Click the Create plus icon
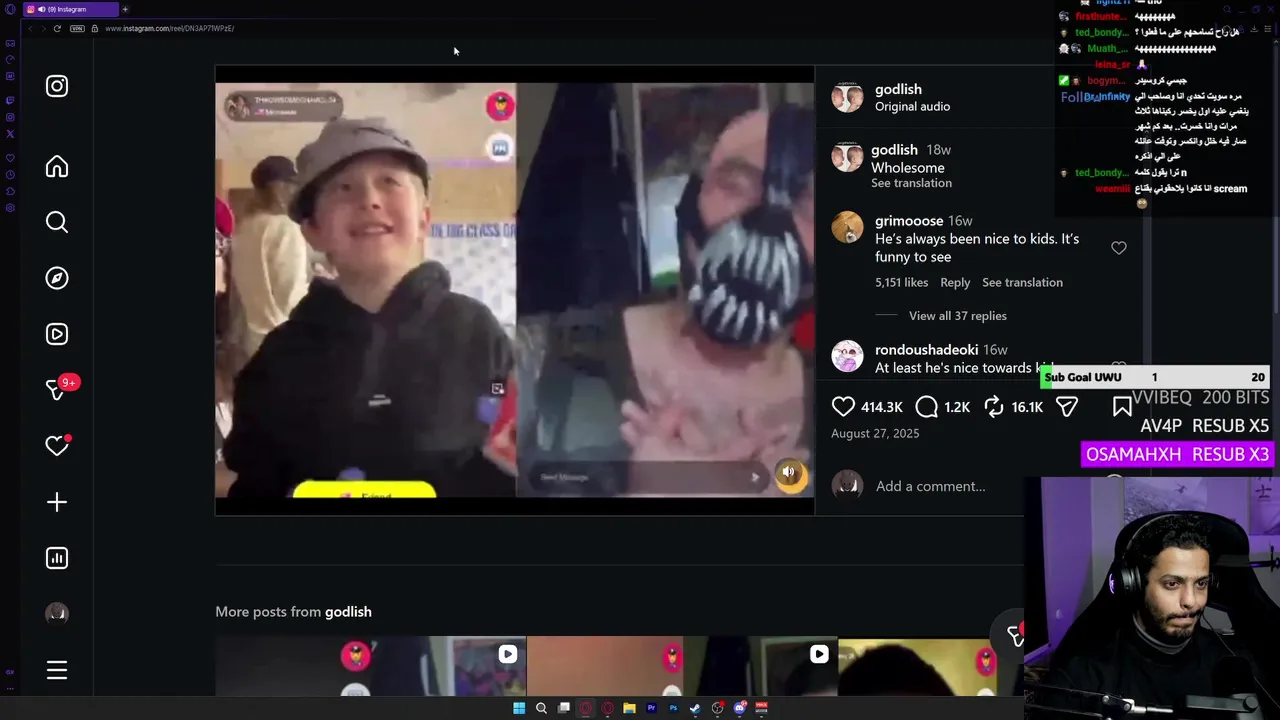The image size is (1280, 720). [x=57, y=502]
